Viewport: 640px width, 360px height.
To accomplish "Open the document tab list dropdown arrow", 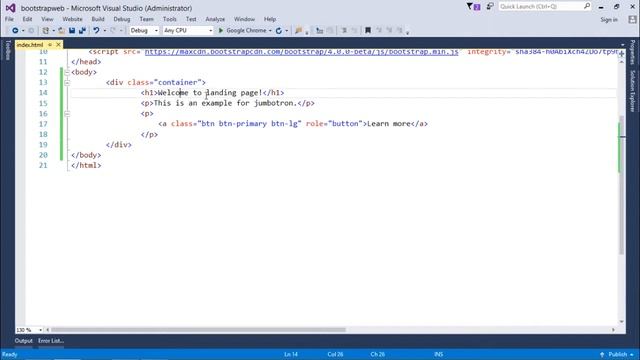I will pyautogui.click(x=622, y=44).
